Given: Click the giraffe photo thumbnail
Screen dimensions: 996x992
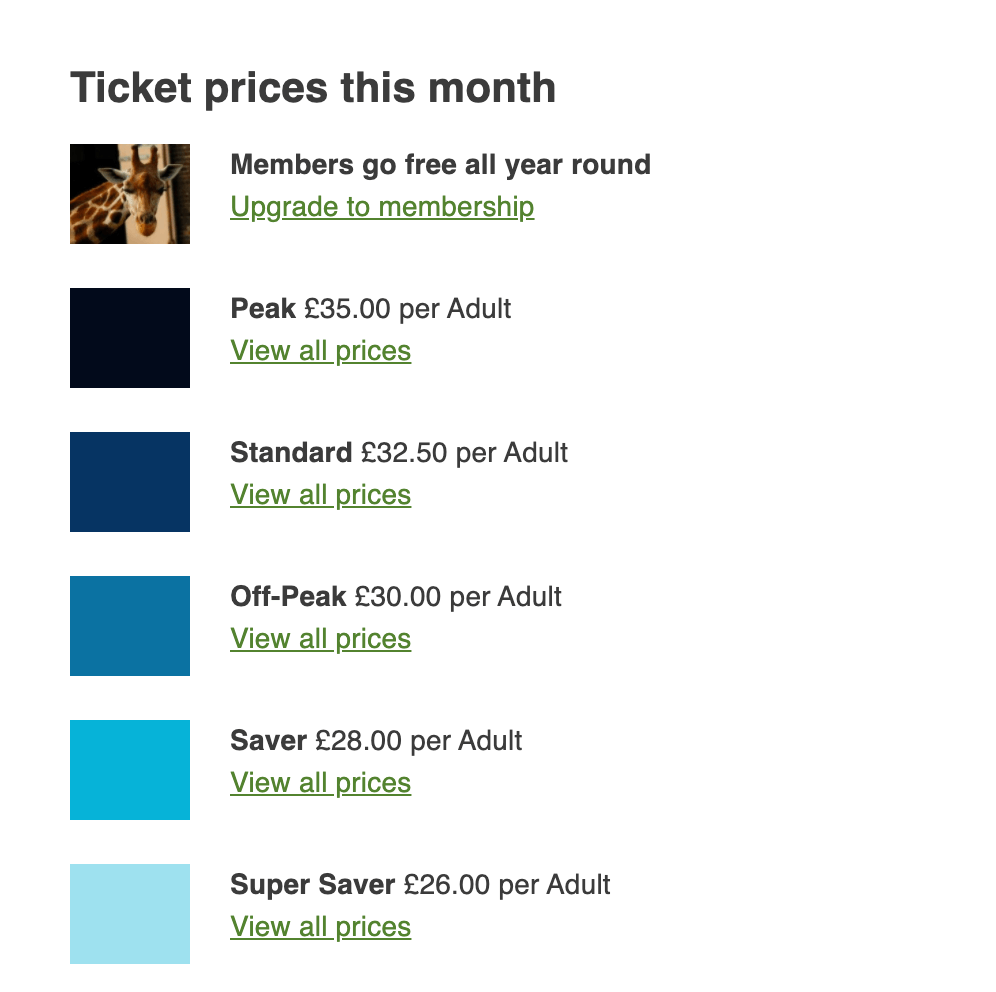Looking at the screenshot, I should click(x=130, y=194).
